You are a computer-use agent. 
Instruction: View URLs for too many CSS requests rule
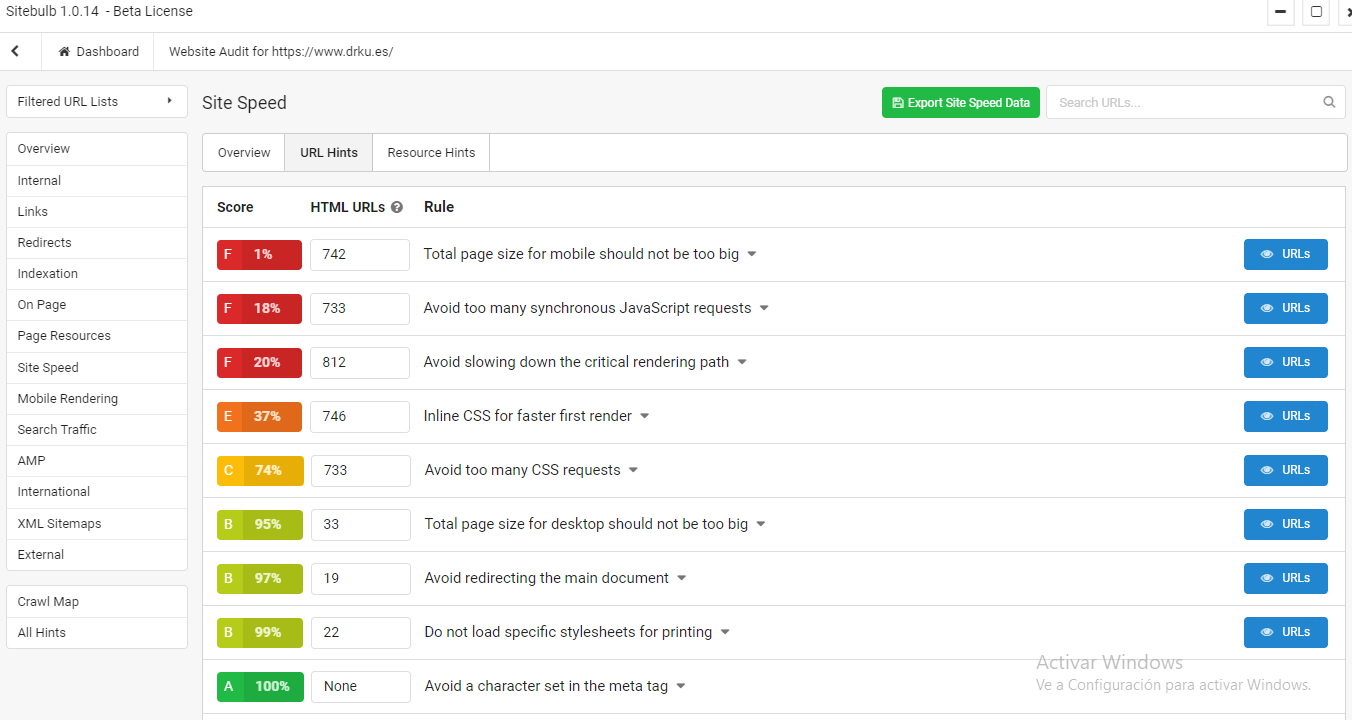coord(1285,470)
